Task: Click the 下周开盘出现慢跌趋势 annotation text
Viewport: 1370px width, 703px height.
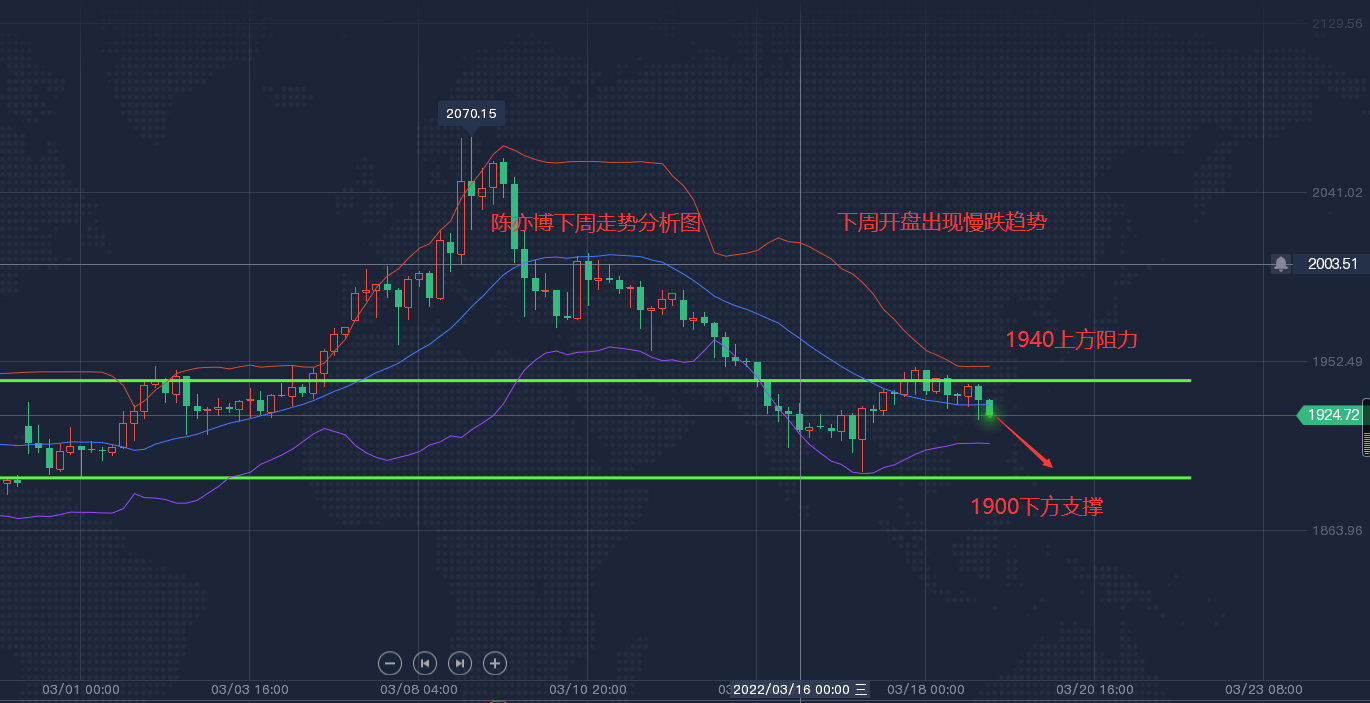Action: pos(941,222)
